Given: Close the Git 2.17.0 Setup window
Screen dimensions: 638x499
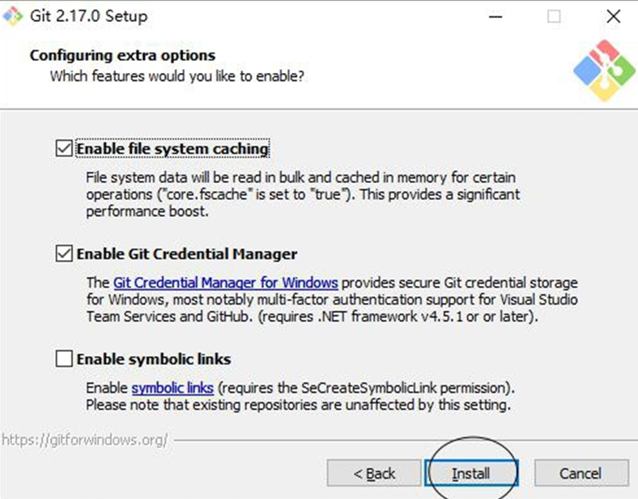Looking at the screenshot, I should point(613,17).
